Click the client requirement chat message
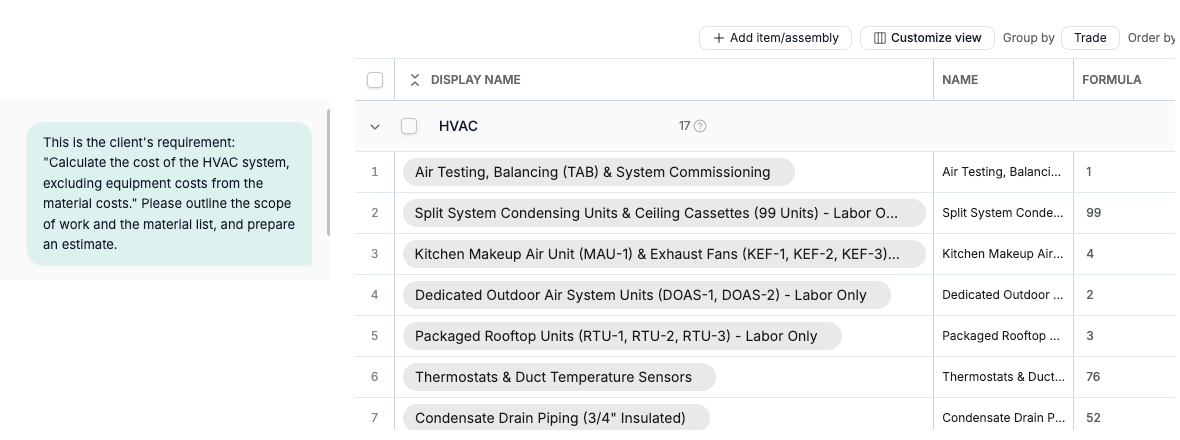 (169, 193)
